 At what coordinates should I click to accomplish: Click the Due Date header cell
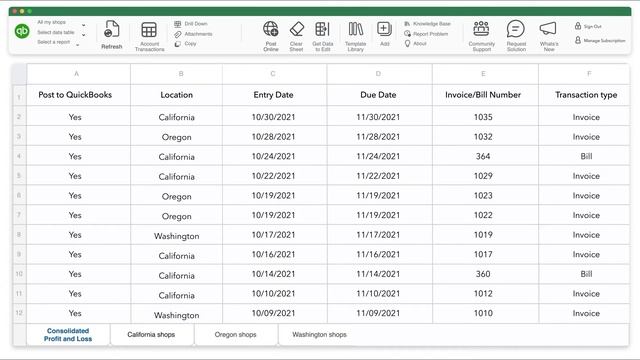coord(379,95)
